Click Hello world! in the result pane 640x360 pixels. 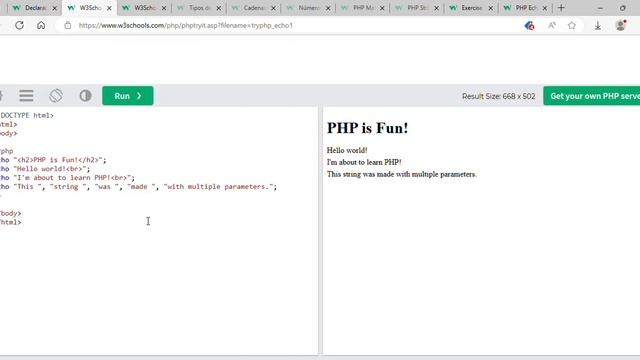click(347, 150)
